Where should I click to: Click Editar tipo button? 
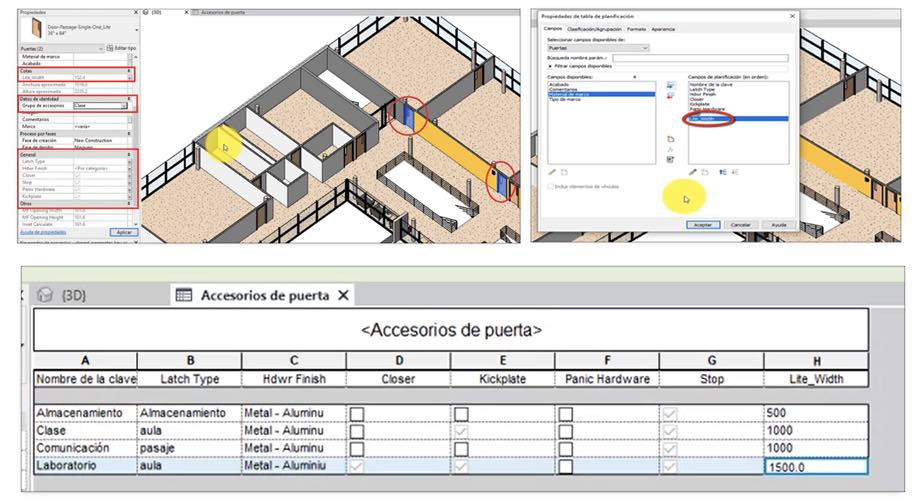coord(121,48)
